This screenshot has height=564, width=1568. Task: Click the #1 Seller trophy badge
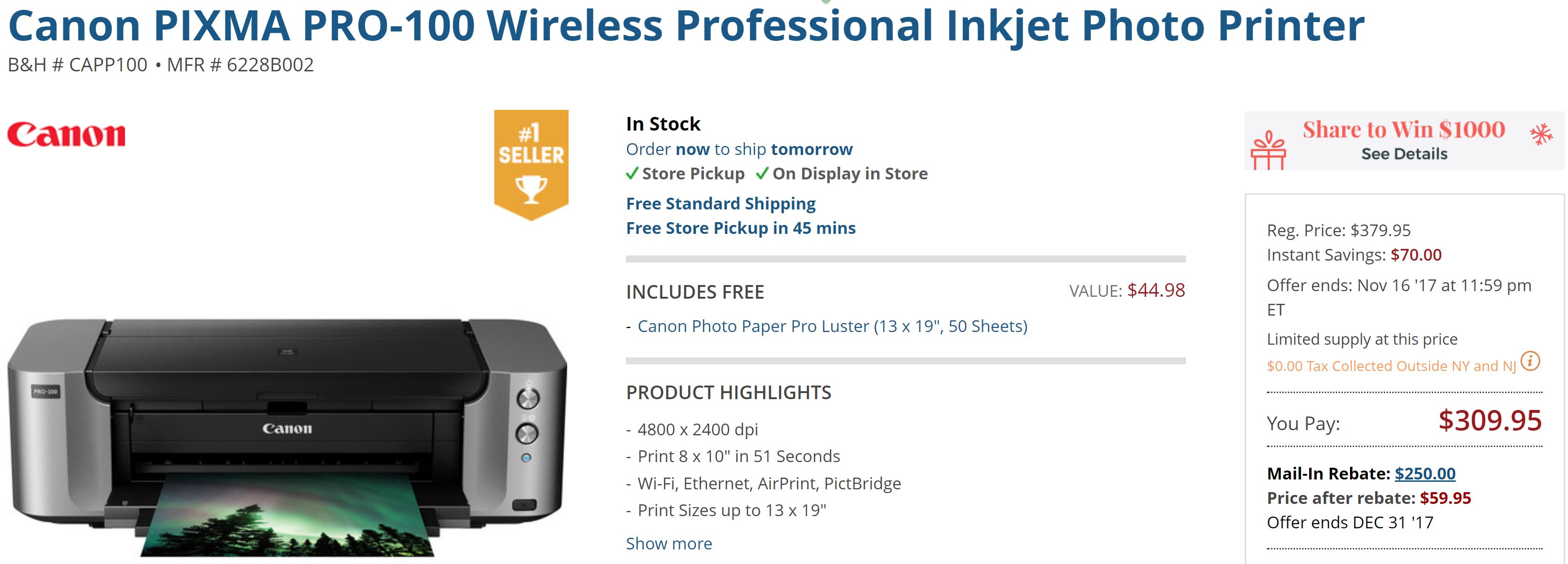[x=531, y=164]
